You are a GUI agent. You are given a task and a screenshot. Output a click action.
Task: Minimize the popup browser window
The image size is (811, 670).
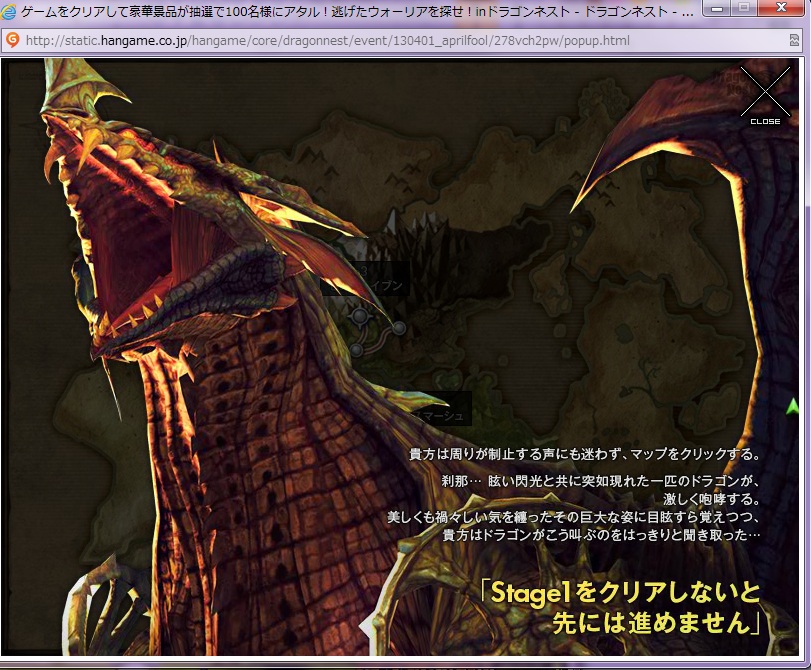click(x=717, y=8)
